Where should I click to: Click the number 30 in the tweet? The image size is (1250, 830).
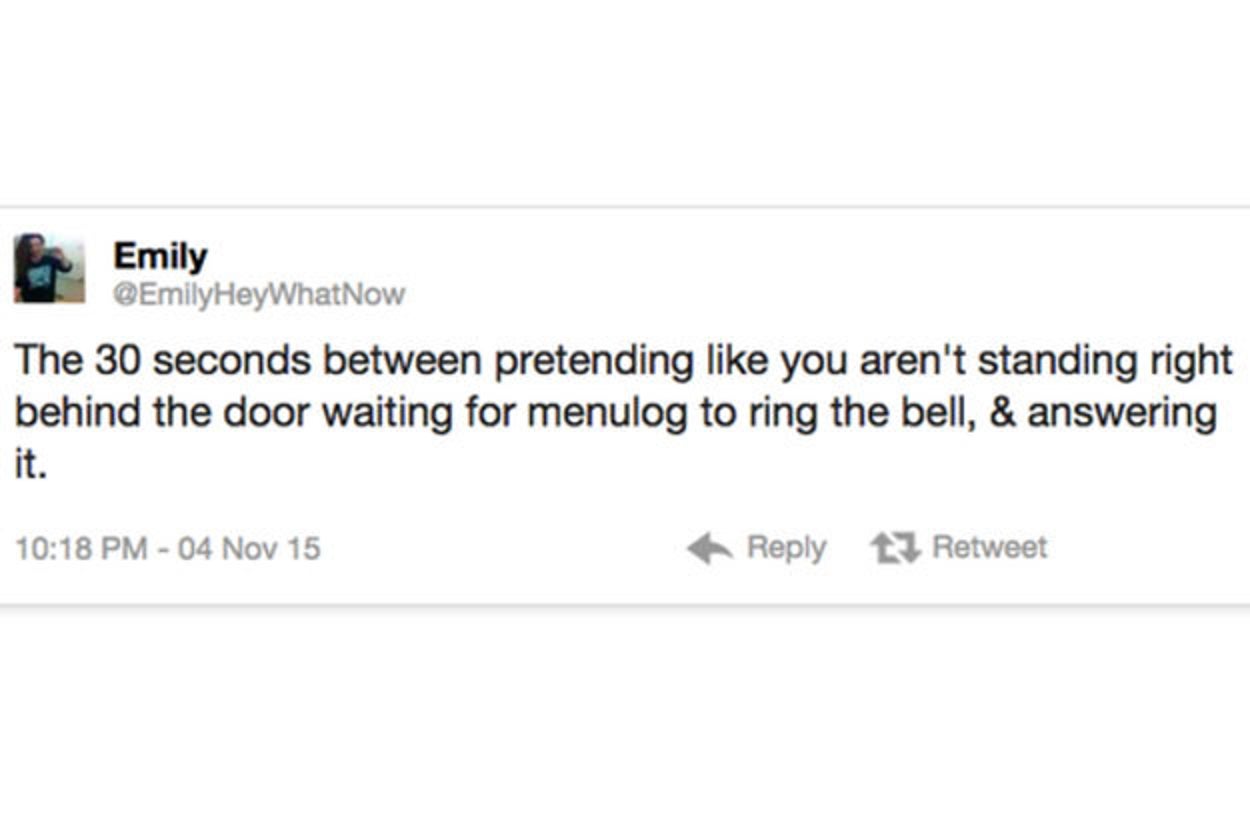tap(116, 360)
